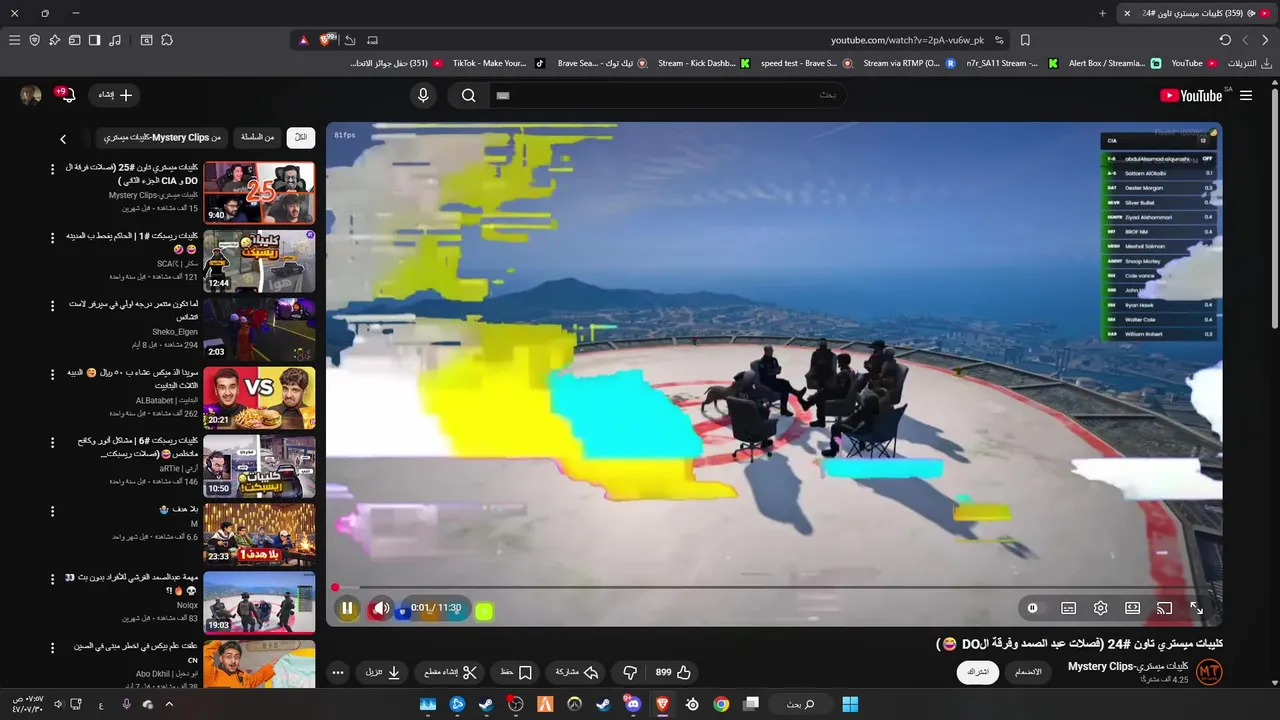The image size is (1280, 720).
Task: Open the Sheko_Elgen channel text
Action: pos(175,332)
